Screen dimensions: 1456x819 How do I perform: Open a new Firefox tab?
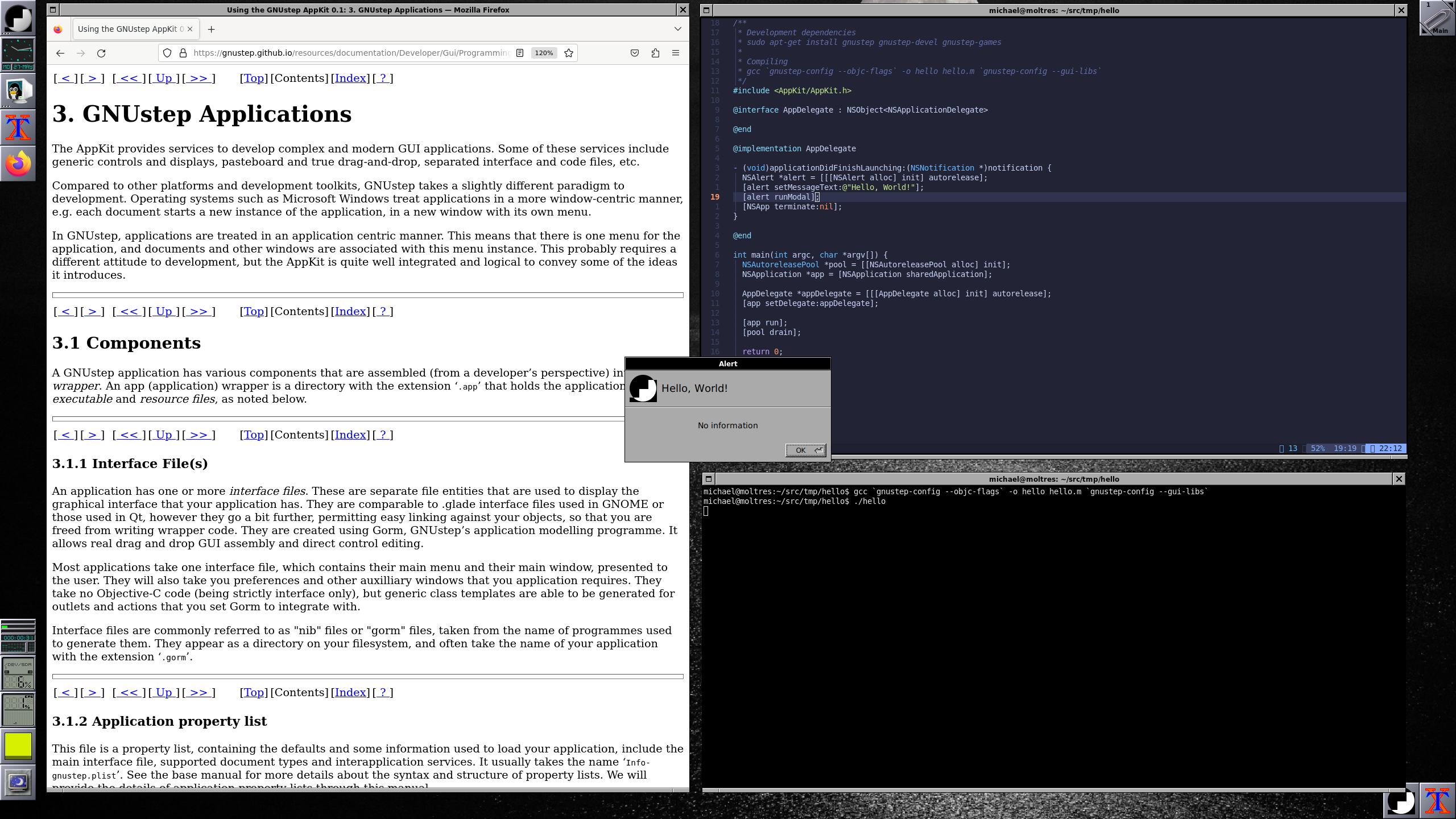(x=211, y=29)
